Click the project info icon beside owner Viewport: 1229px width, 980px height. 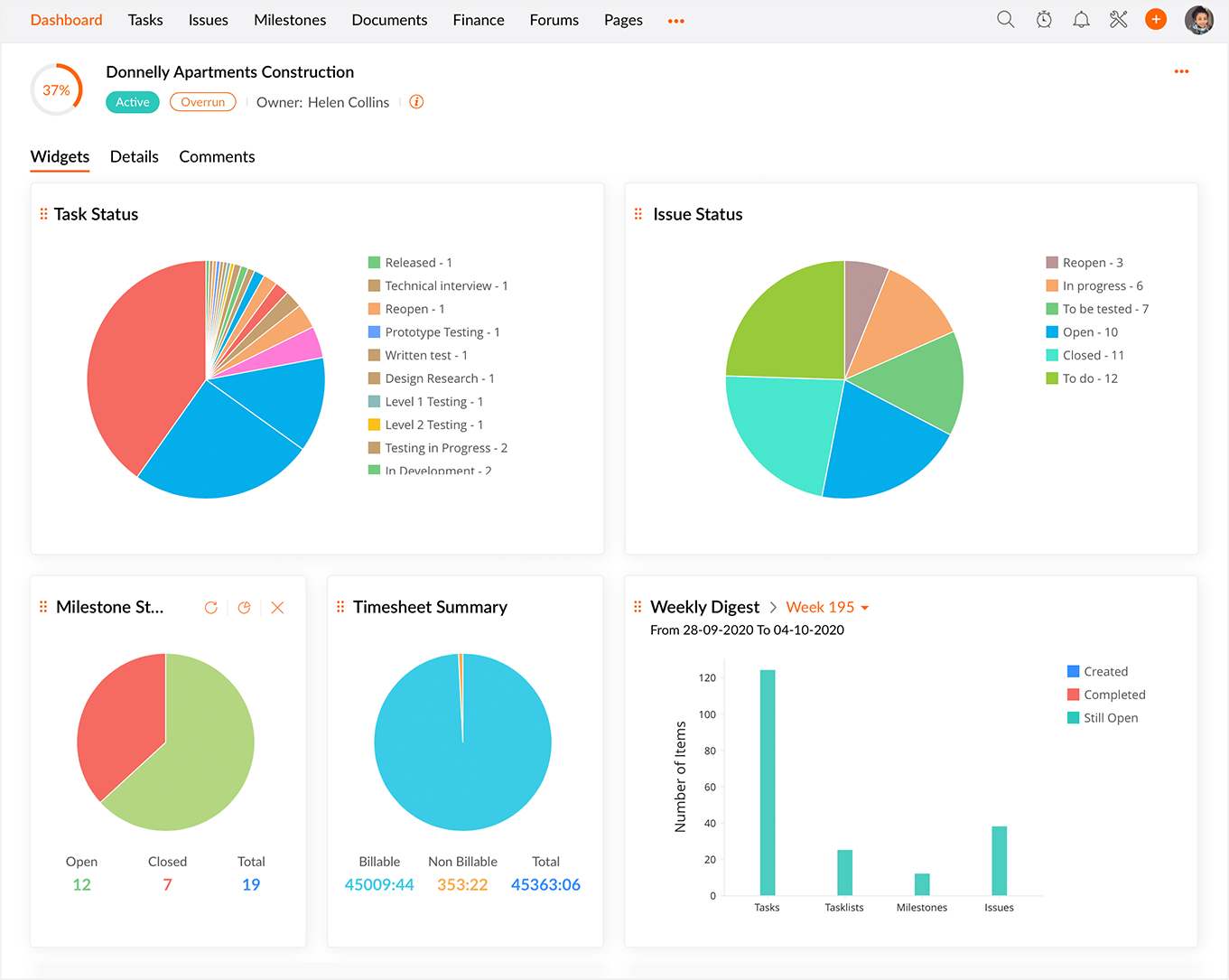(x=416, y=102)
